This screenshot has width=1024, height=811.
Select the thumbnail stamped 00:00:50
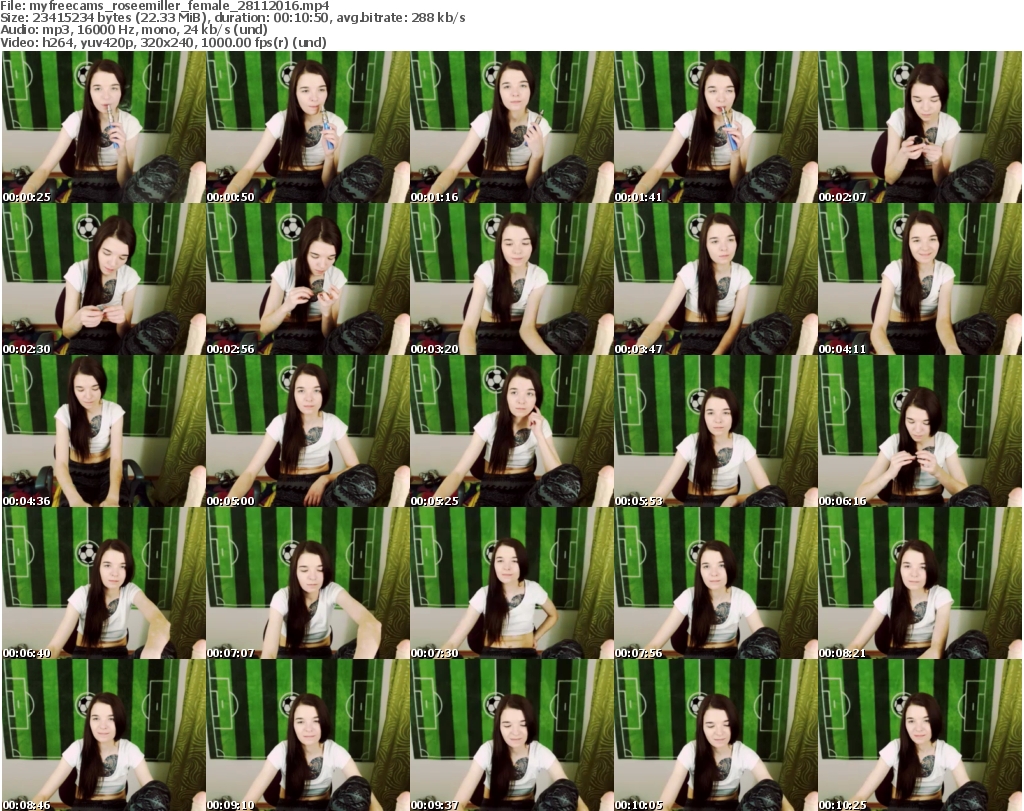(308, 127)
